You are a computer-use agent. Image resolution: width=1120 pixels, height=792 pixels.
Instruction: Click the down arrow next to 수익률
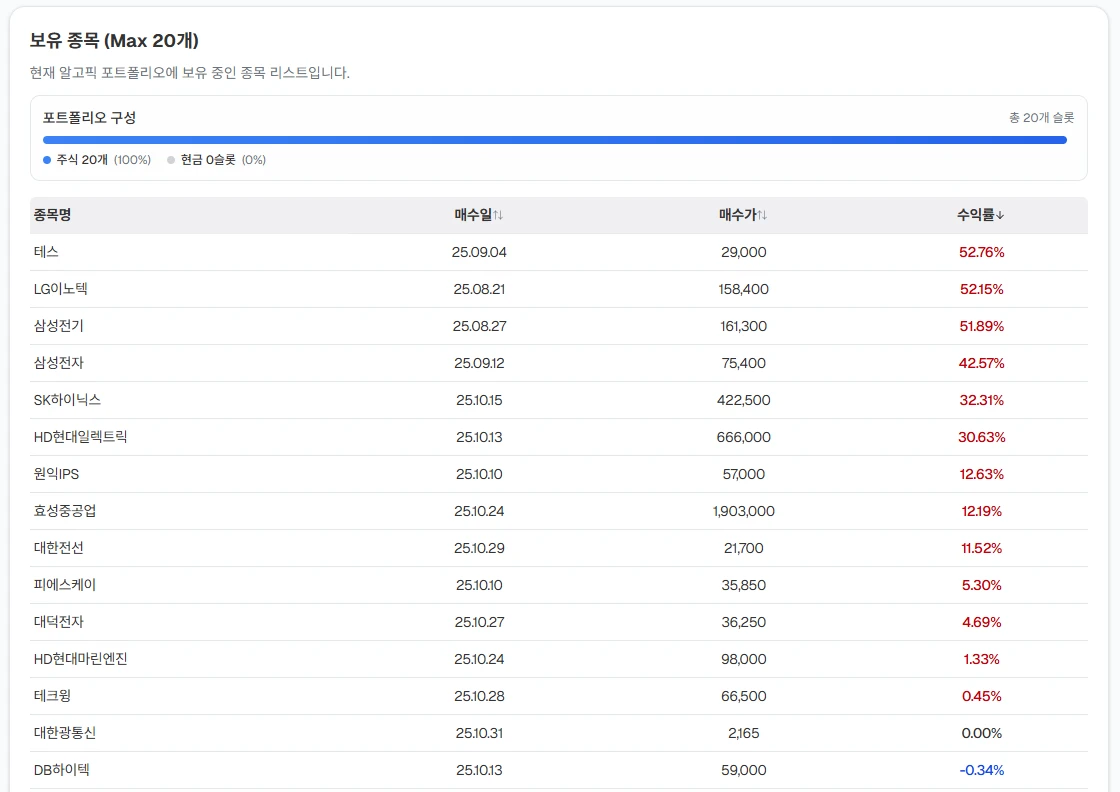point(1000,215)
